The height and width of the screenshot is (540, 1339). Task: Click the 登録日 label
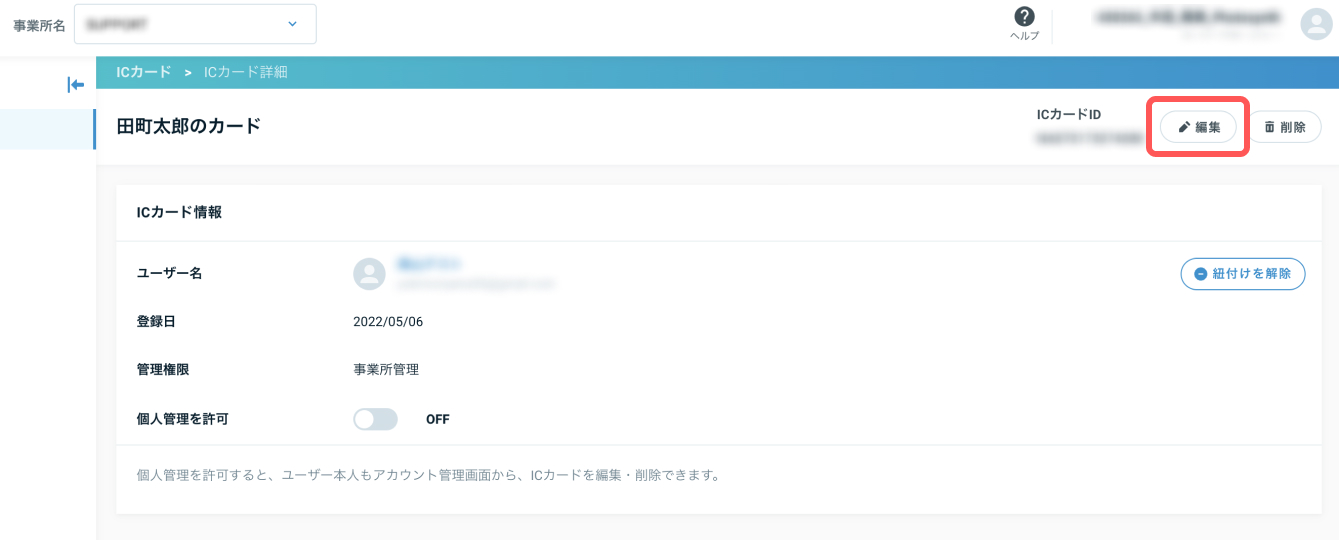click(x=156, y=322)
